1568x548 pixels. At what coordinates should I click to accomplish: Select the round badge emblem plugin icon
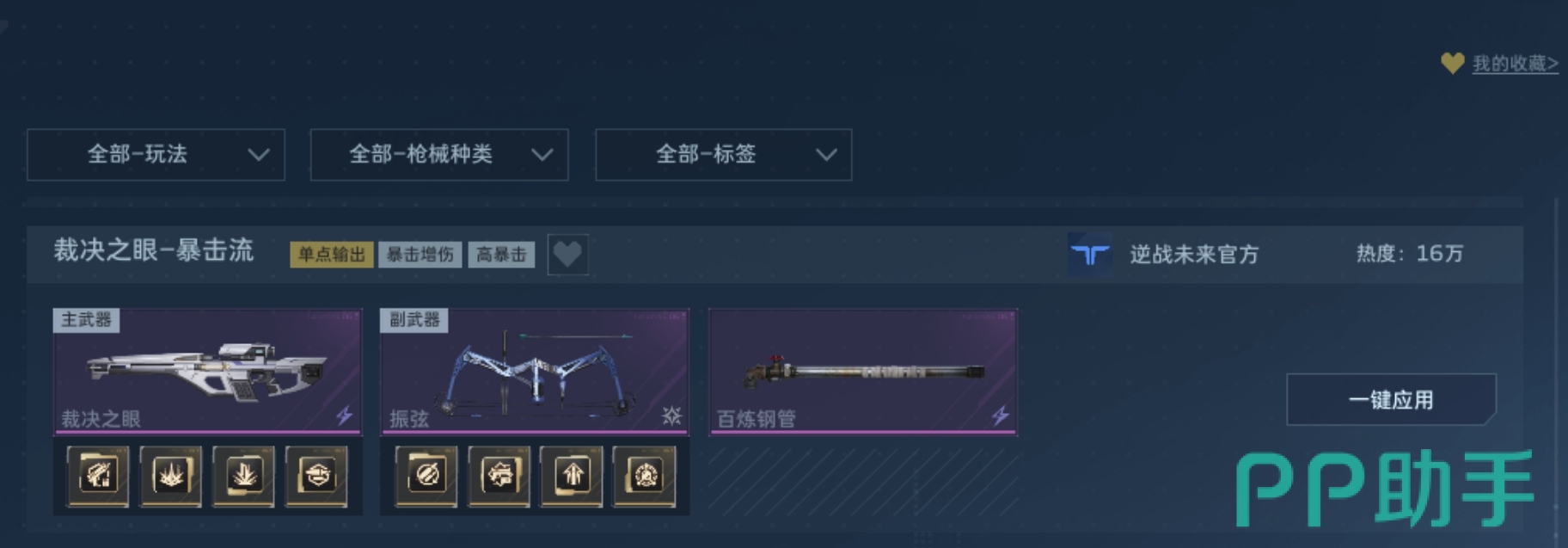coord(646,476)
